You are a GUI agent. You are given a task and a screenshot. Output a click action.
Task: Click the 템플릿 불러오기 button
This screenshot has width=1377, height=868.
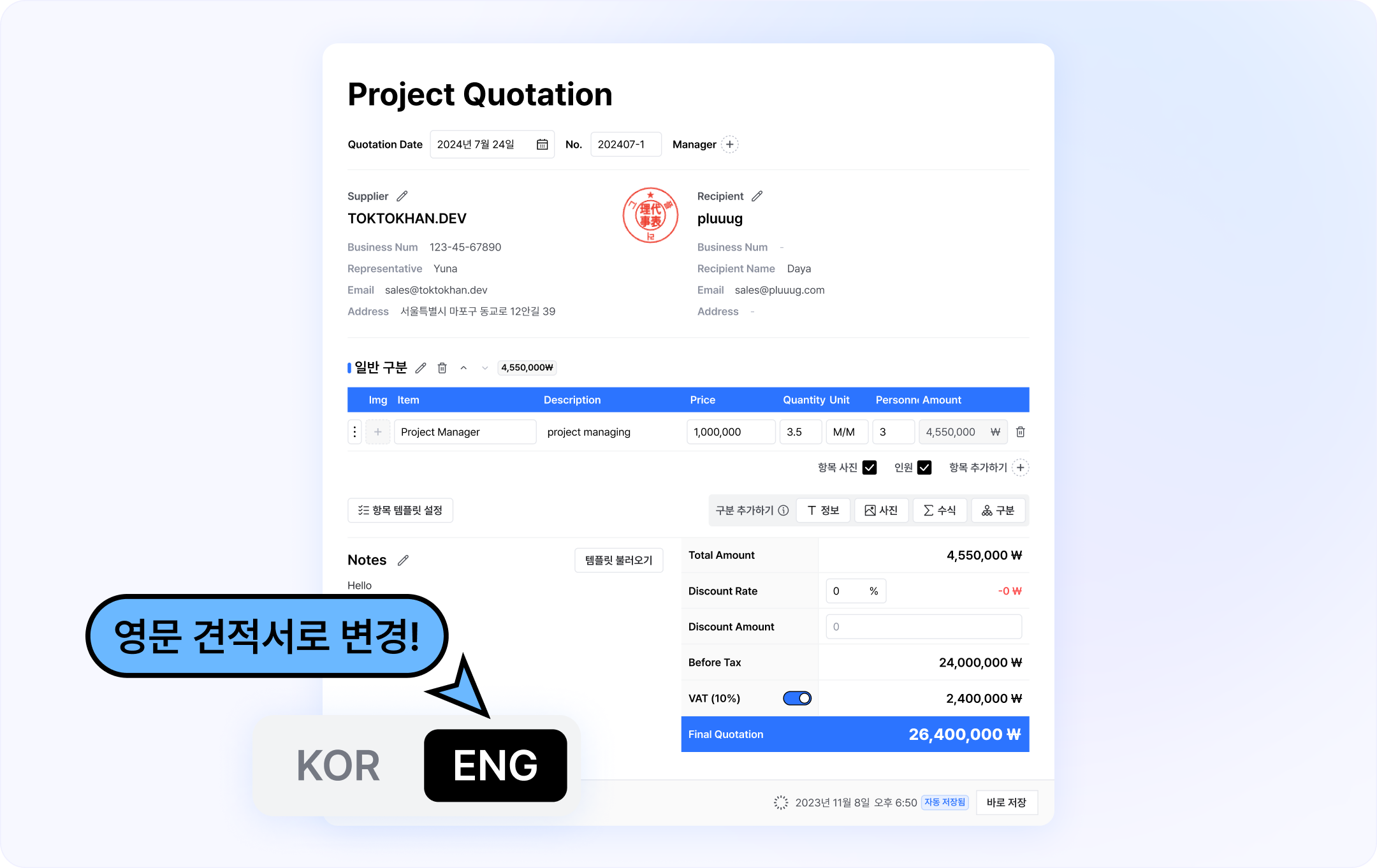(x=618, y=560)
